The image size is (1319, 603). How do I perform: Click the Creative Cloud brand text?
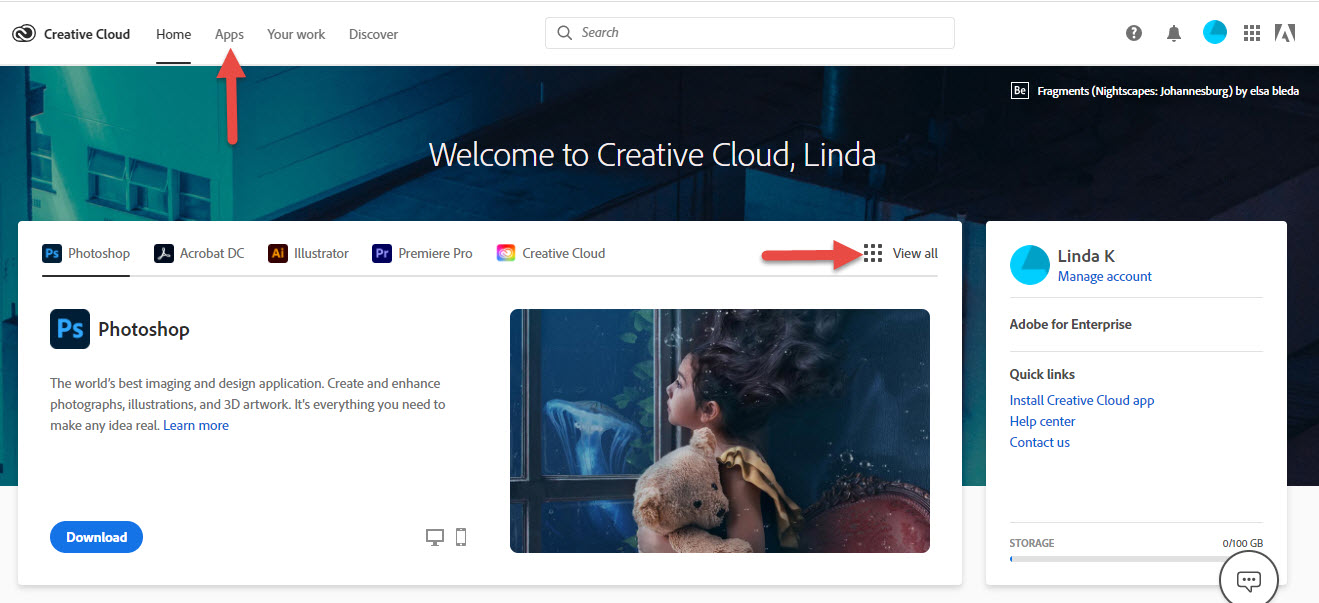pos(87,34)
